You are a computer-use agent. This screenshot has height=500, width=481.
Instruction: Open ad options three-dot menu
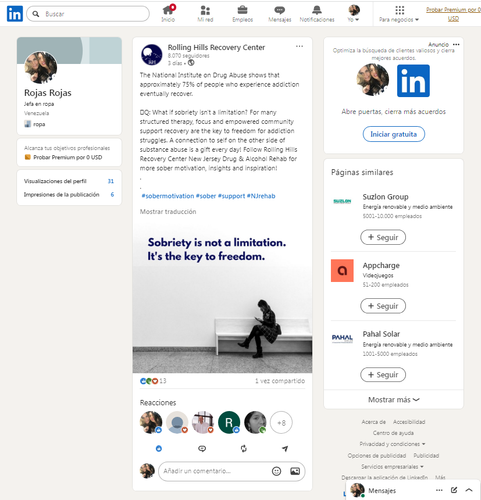[x=456, y=44]
